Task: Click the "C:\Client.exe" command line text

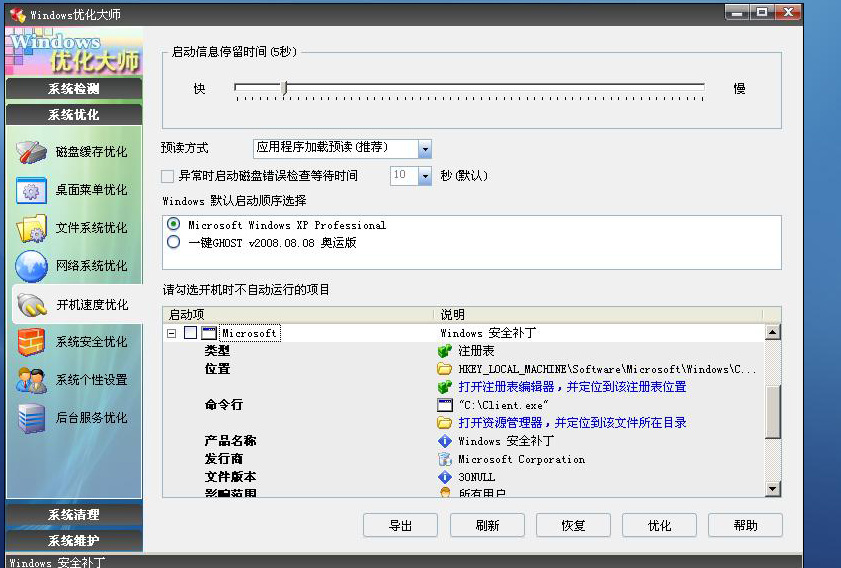Action: click(x=504, y=405)
